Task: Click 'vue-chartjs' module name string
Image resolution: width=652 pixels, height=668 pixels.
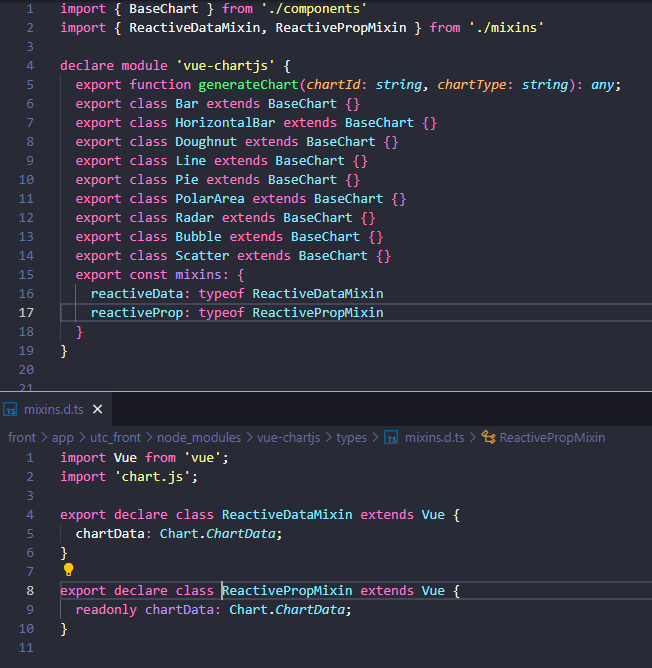Action: pos(225,66)
